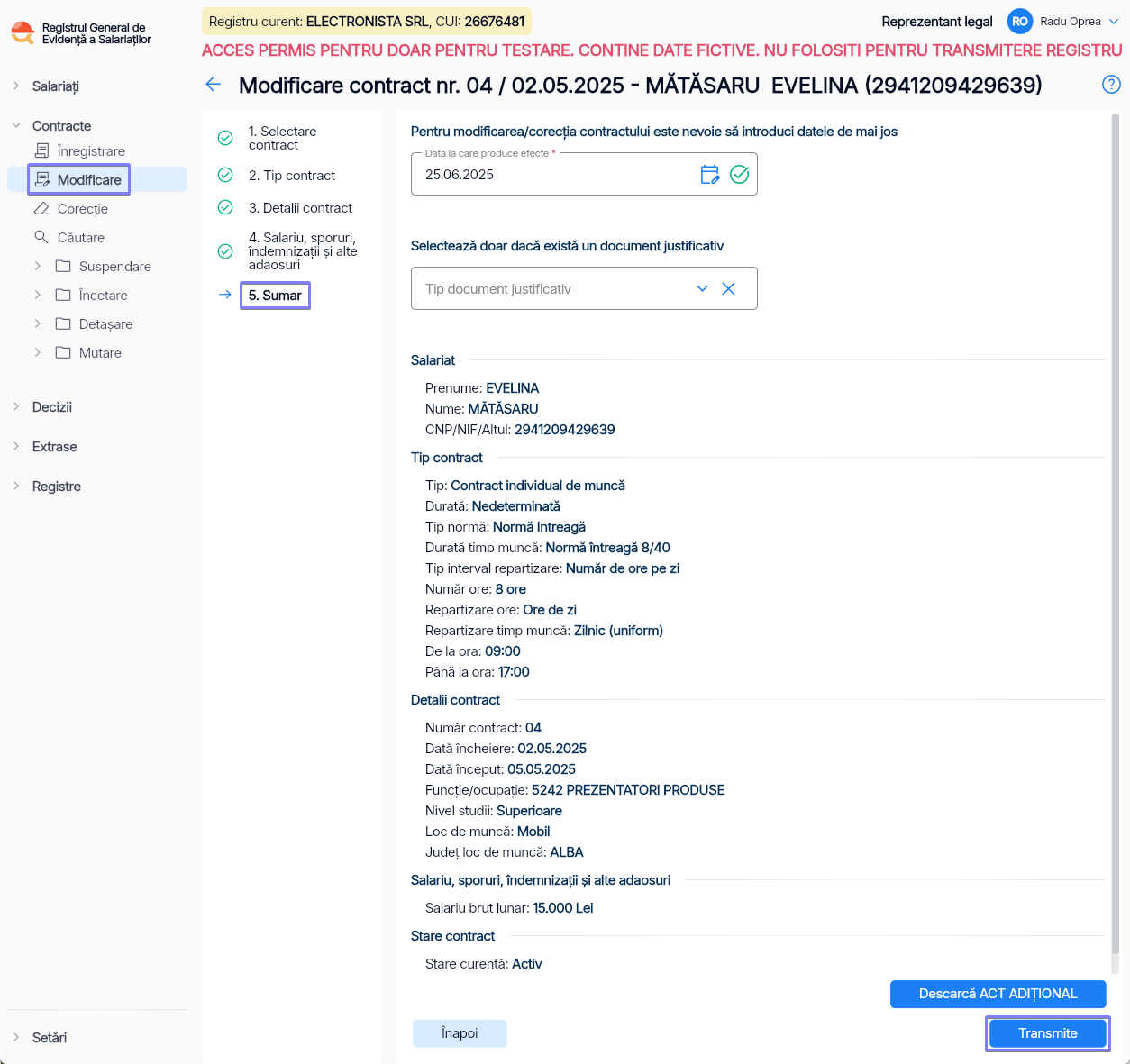
Task: Click CNP value 2941209429639 in Salariat section
Action: pos(565,430)
